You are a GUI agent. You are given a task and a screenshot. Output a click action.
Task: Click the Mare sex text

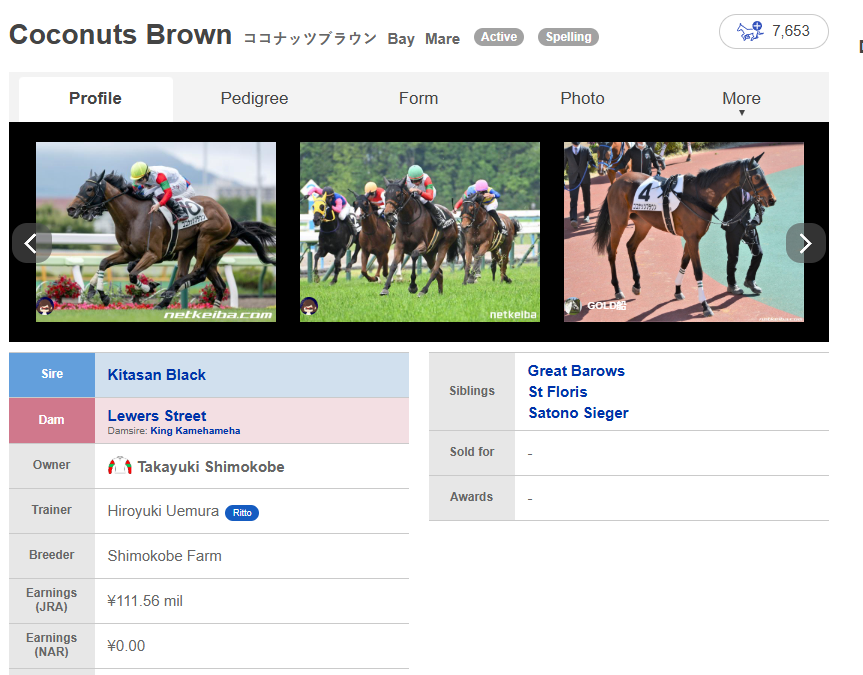(x=443, y=39)
